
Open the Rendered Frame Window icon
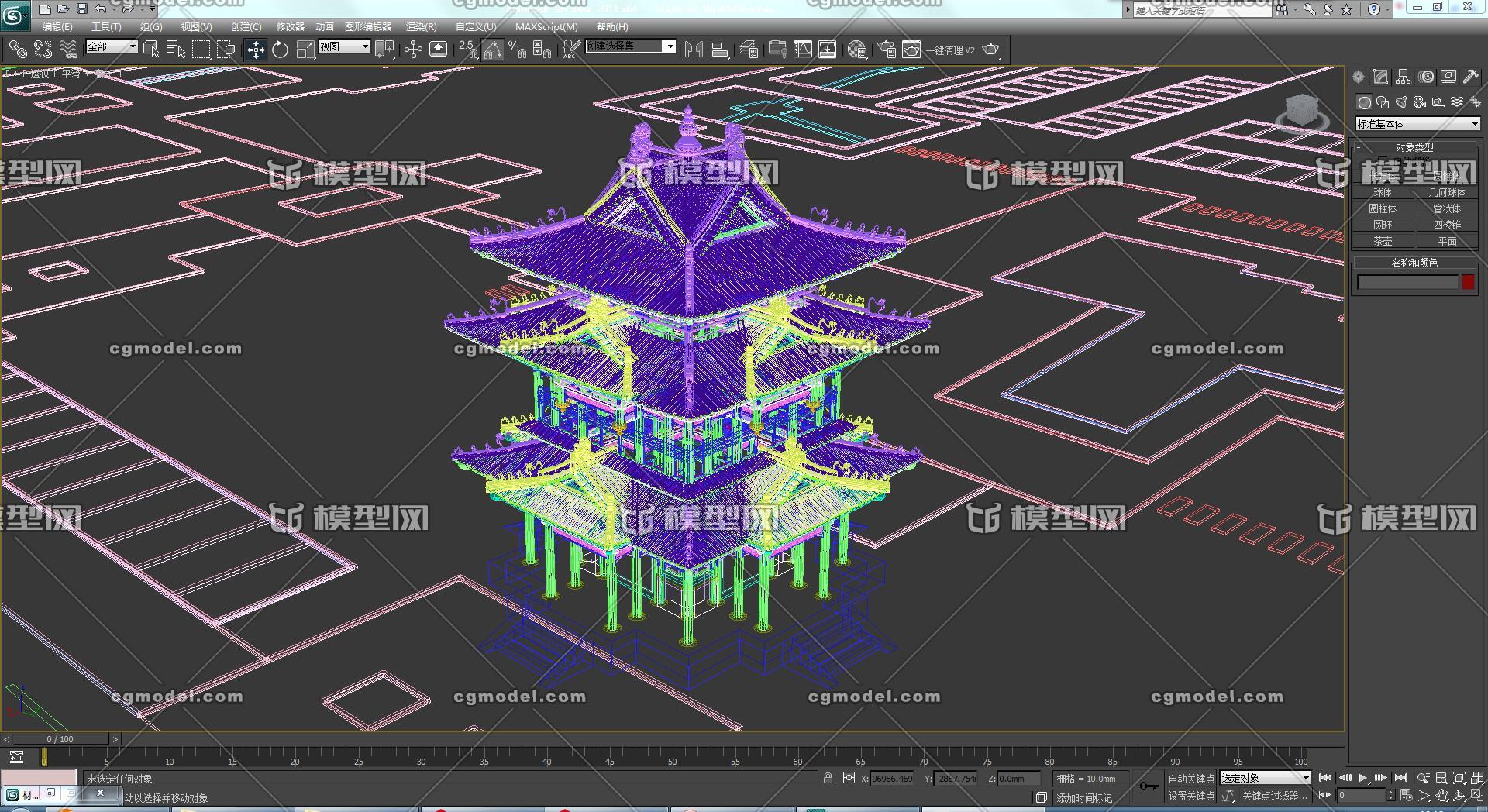911,50
